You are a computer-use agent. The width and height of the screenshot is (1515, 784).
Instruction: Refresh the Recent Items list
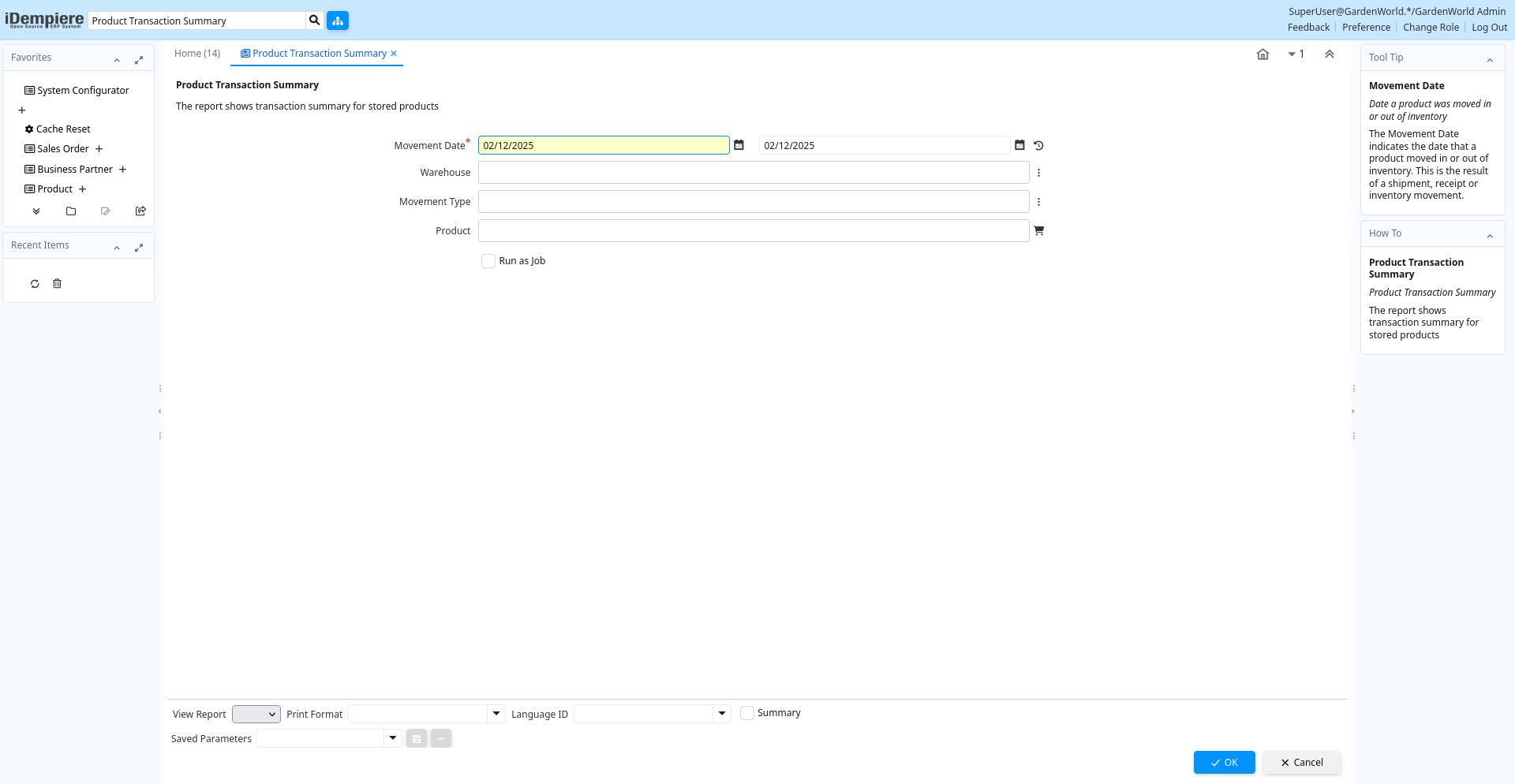click(35, 284)
